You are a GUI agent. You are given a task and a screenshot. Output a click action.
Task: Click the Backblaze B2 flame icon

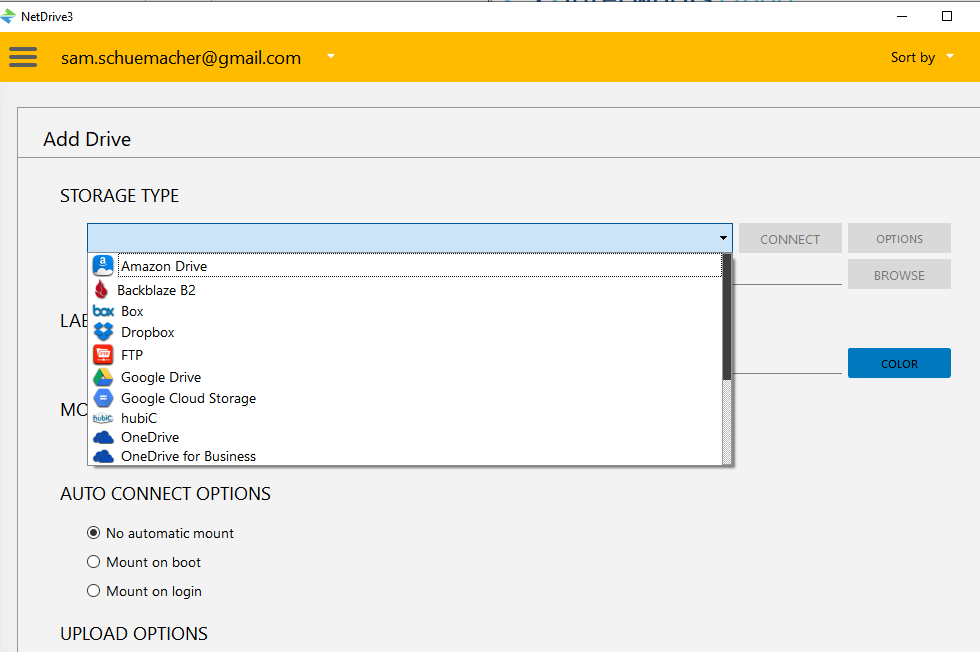click(x=101, y=289)
